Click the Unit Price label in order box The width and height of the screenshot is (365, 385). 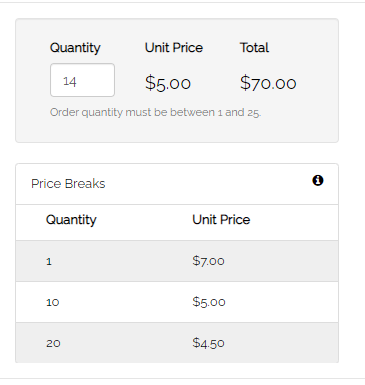pyautogui.click(x=174, y=48)
